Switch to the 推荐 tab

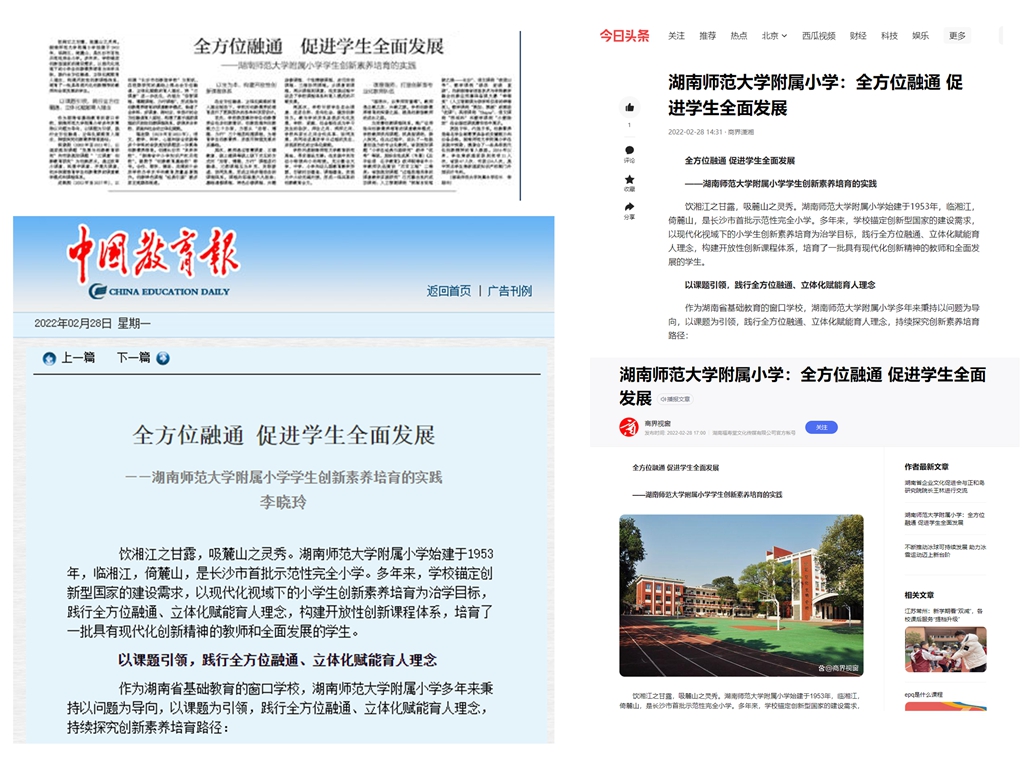pyautogui.click(x=708, y=36)
